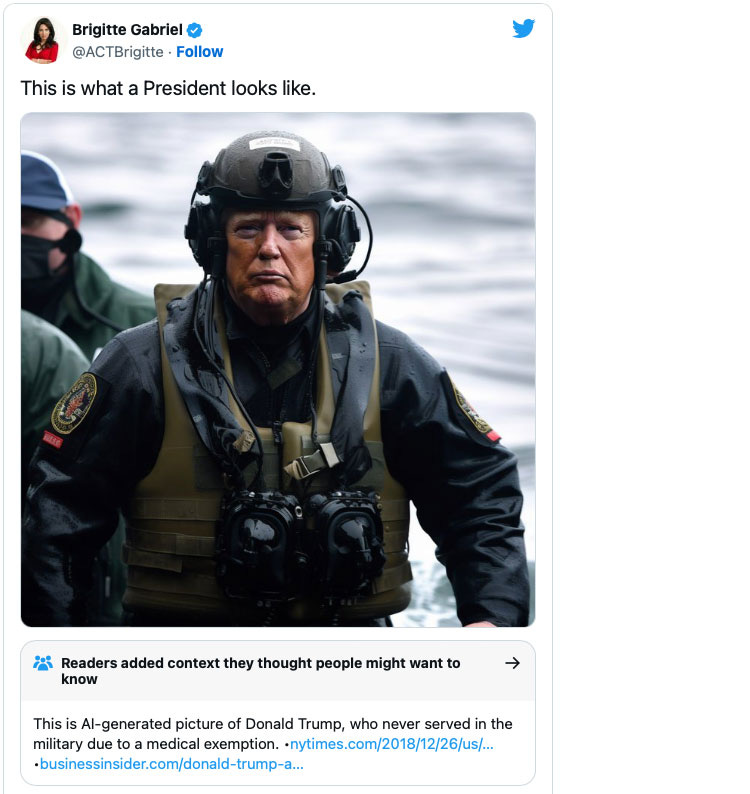This screenshot has width=750, height=794.
Task: Click the blue Twitter bird logo
Action: pyautogui.click(x=523, y=28)
